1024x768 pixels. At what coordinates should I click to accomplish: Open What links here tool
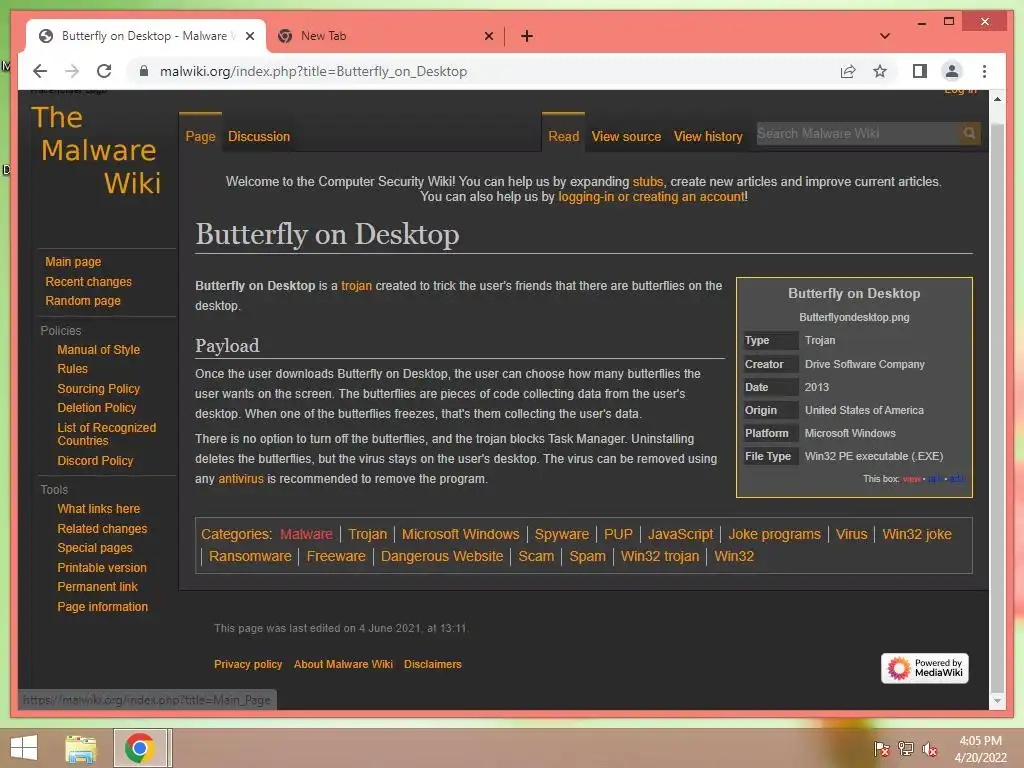point(99,509)
